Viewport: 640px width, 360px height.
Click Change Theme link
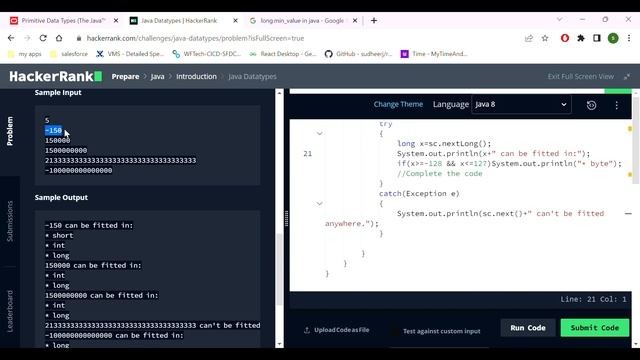click(x=398, y=104)
